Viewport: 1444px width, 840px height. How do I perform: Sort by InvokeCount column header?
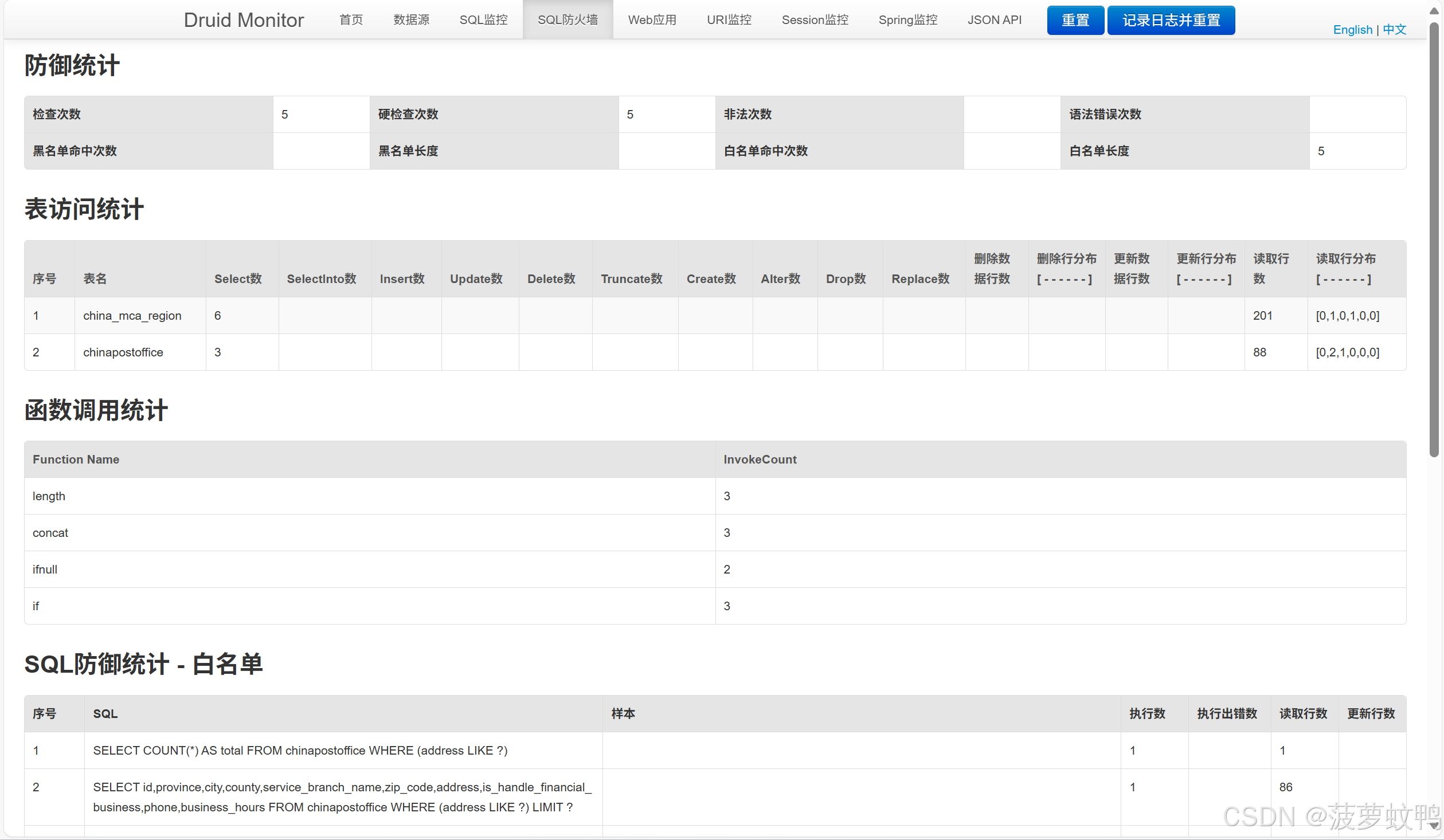click(760, 460)
